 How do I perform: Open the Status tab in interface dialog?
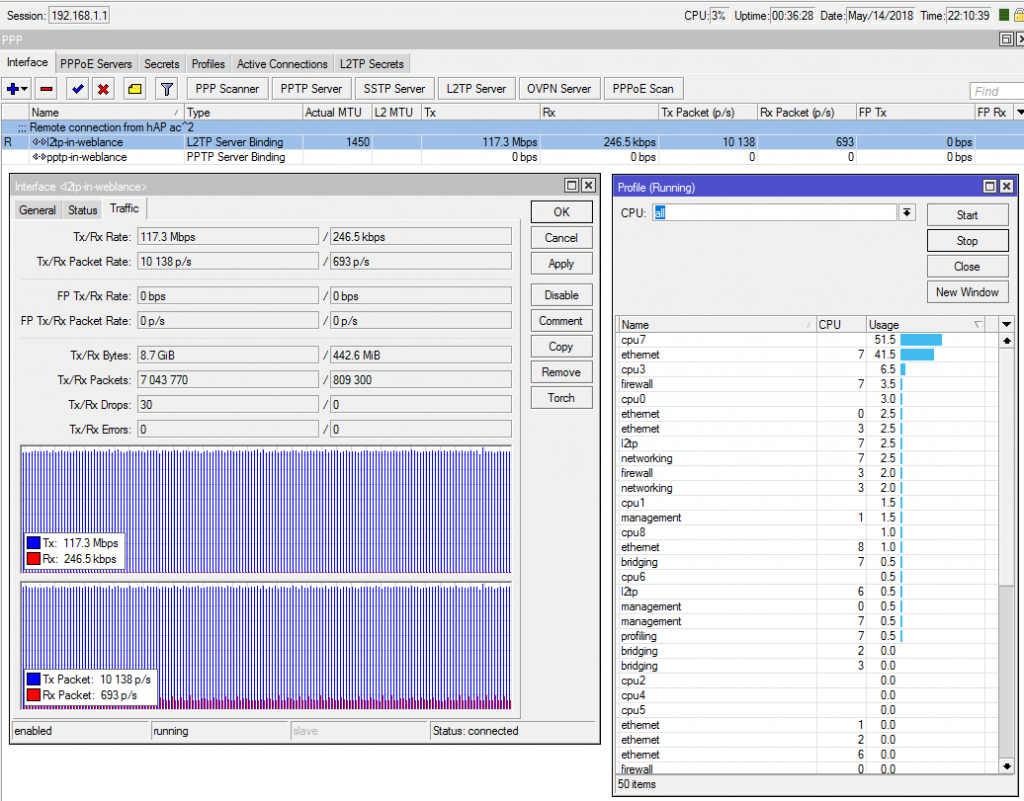[x=82, y=210]
